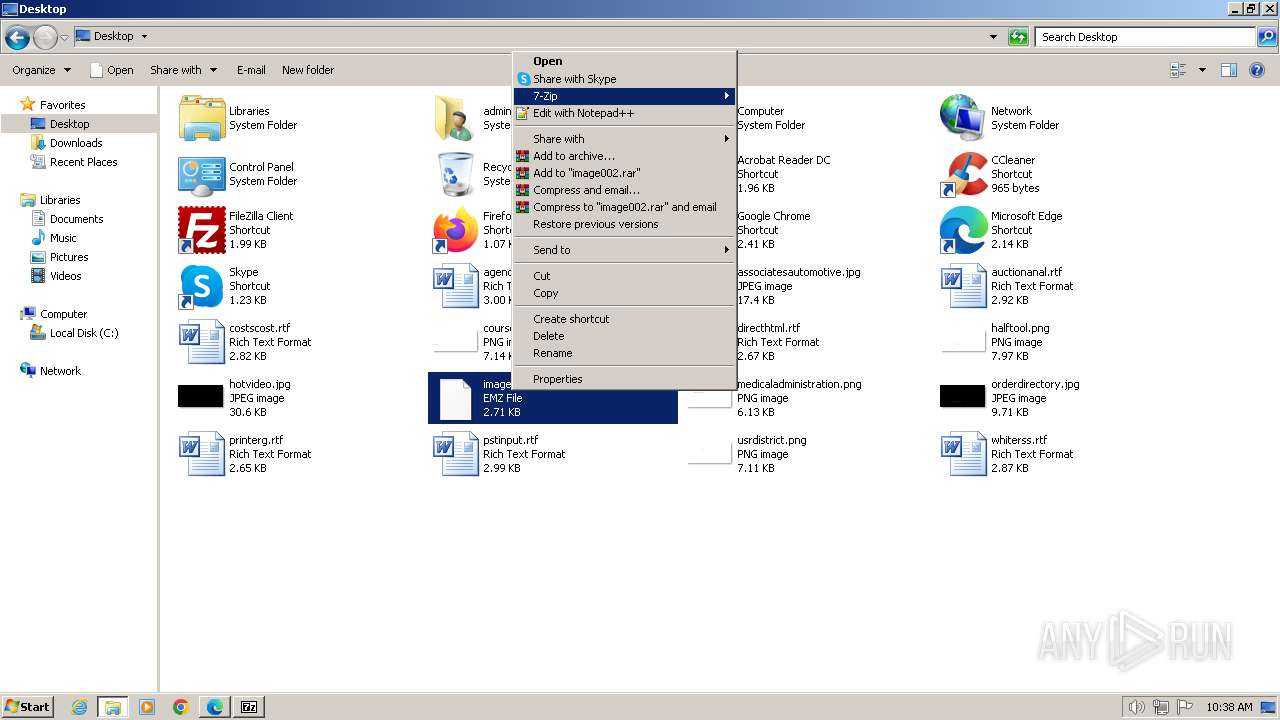Viewport: 1280px width, 720px height.
Task: Choose Delete in context menu
Action: [625, 336]
